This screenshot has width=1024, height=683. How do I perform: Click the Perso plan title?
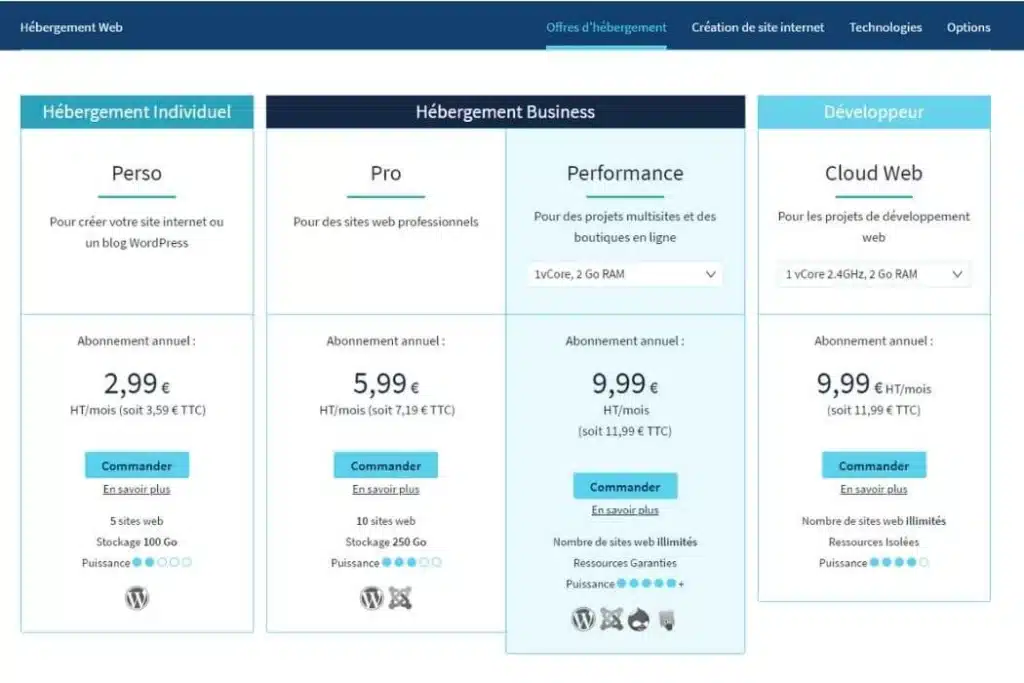(136, 173)
